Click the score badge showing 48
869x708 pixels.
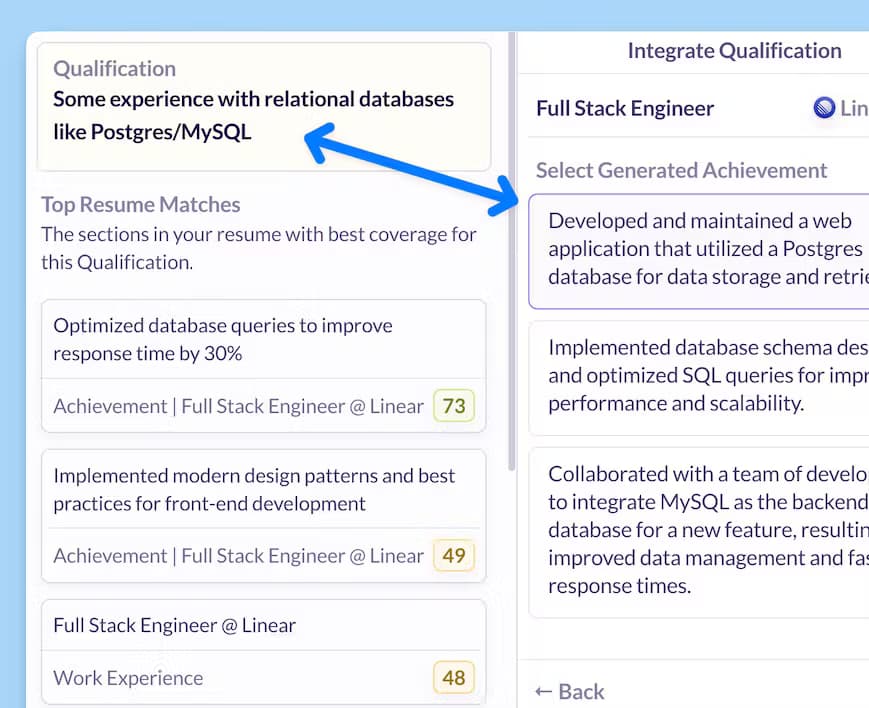pyautogui.click(x=454, y=678)
